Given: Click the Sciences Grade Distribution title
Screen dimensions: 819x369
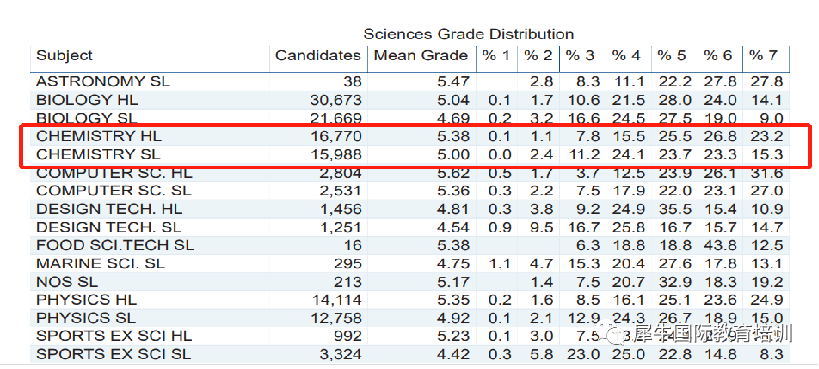Looking at the screenshot, I should 469,34.
